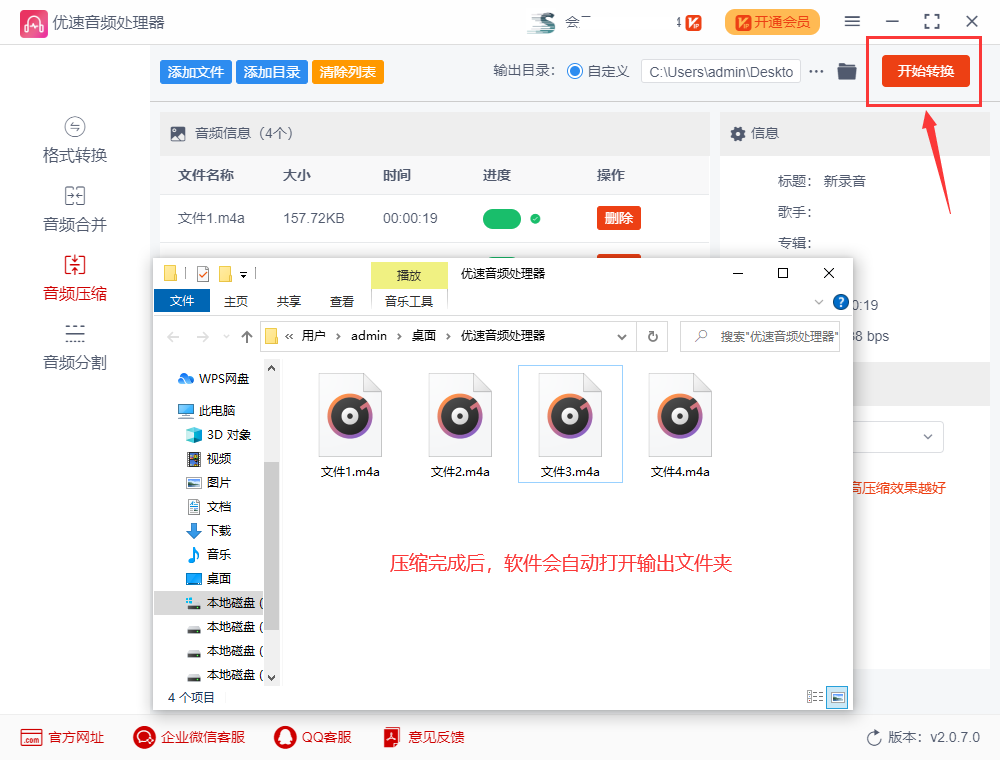
Task: Switch explorer to details view toggle
Action: click(x=814, y=696)
